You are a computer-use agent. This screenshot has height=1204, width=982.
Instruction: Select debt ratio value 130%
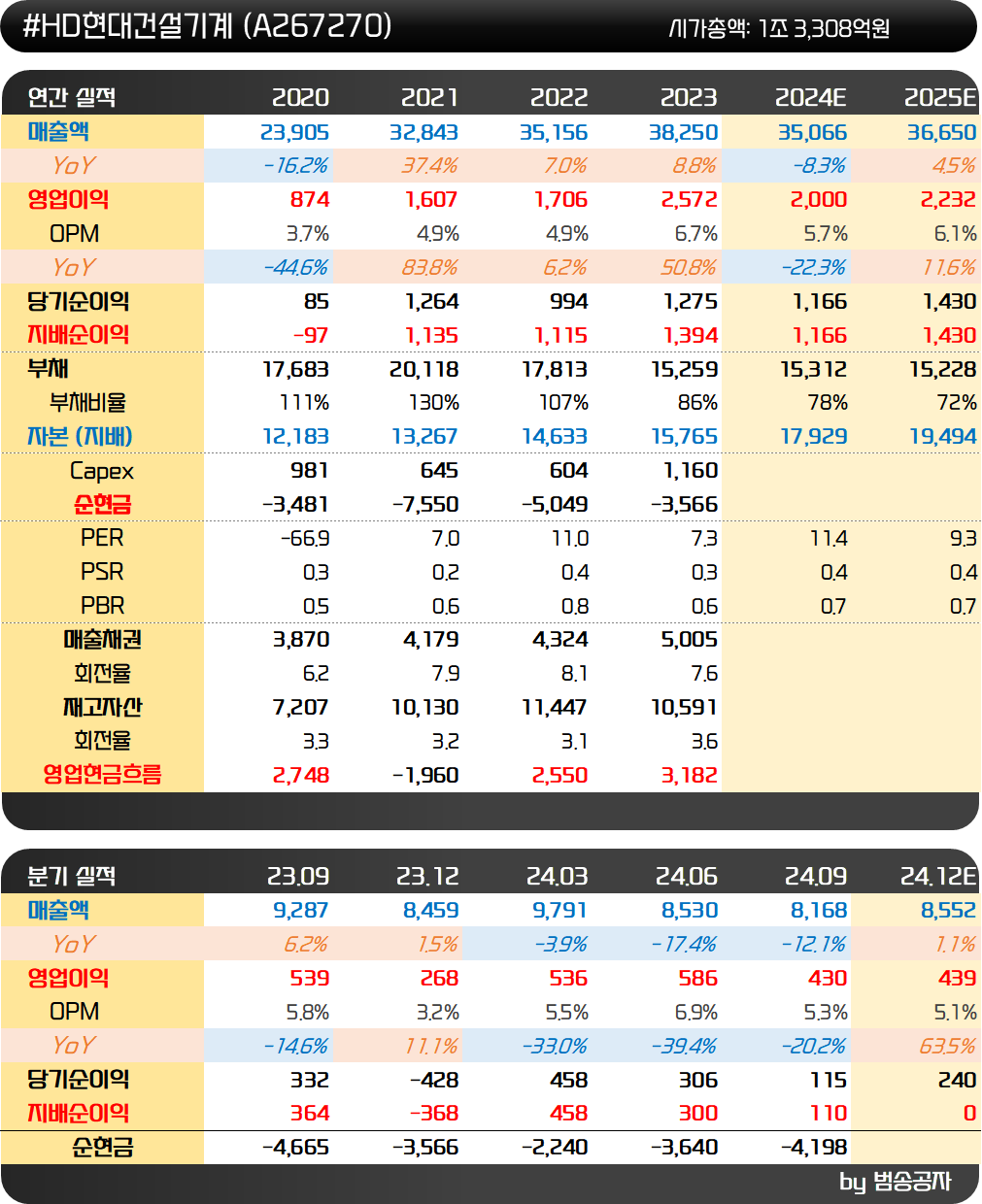433,403
